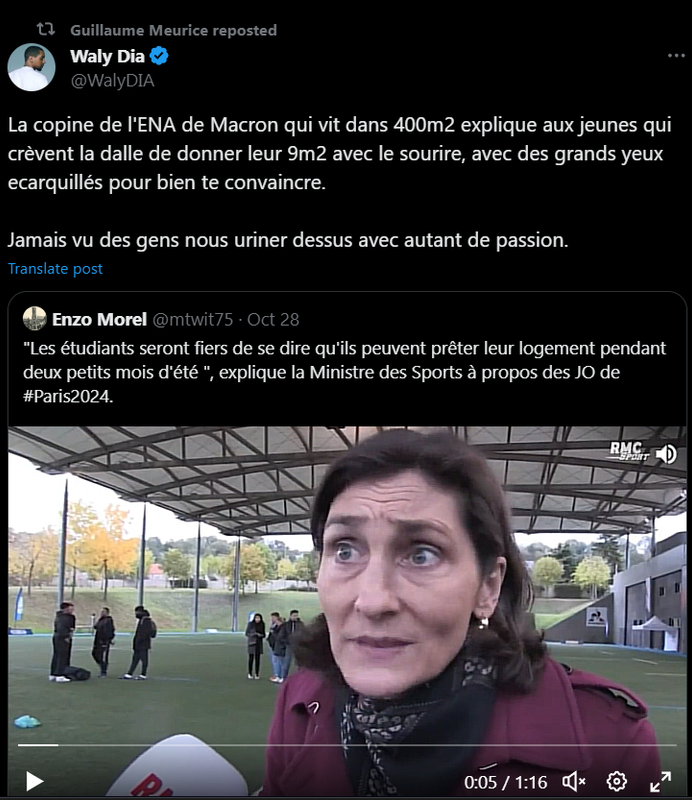This screenshot has height=800, width=692.
Task: Open Waly Dia's profile picture
Action: (x=31, y=67)
